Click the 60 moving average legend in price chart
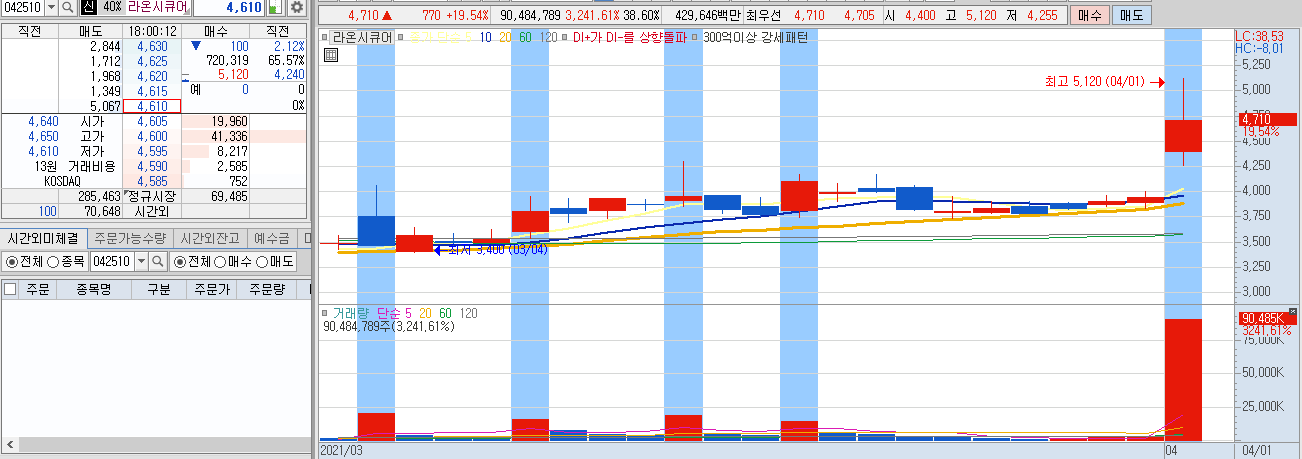The width and height of the screenshot is (1302, 459). point(525,37)
